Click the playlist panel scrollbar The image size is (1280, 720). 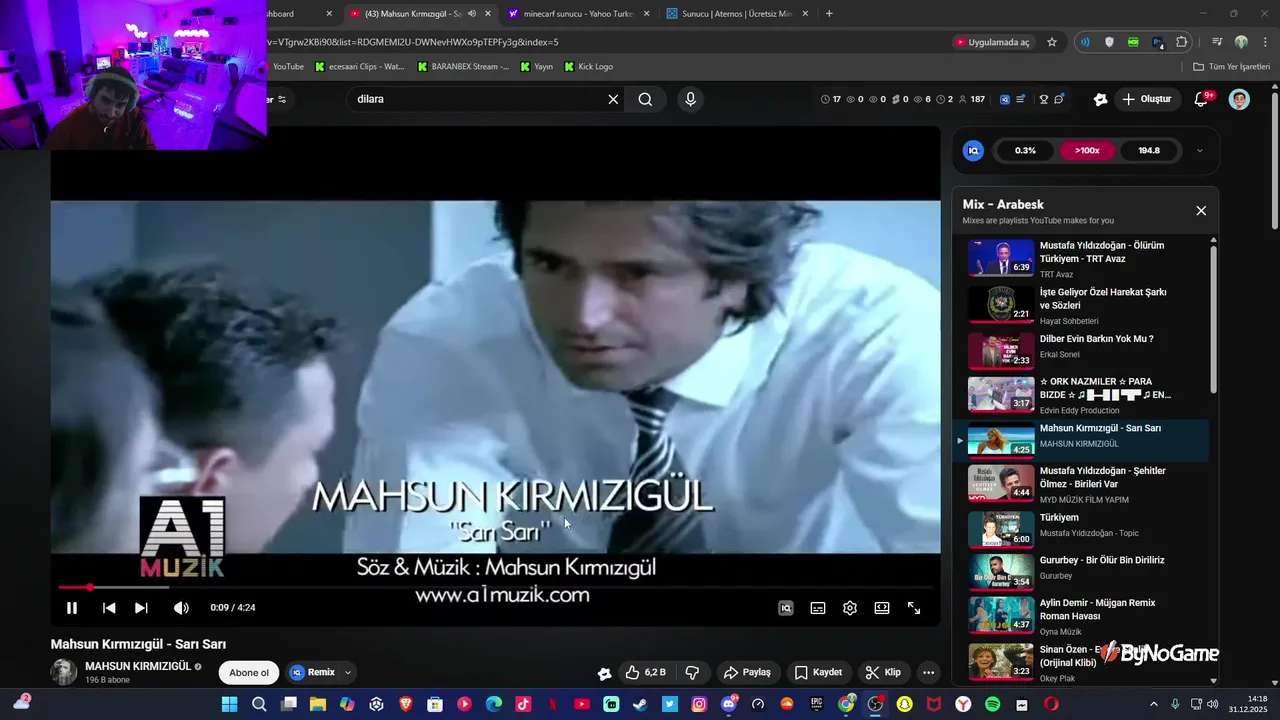1214,320
